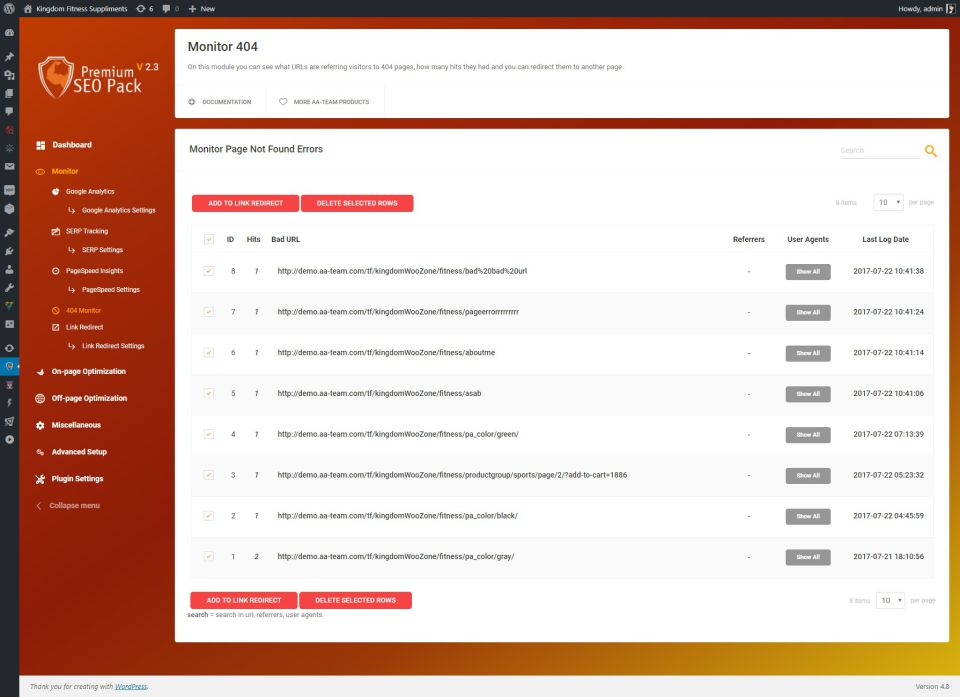Click the orange search magnifier icon

point(930,151)
